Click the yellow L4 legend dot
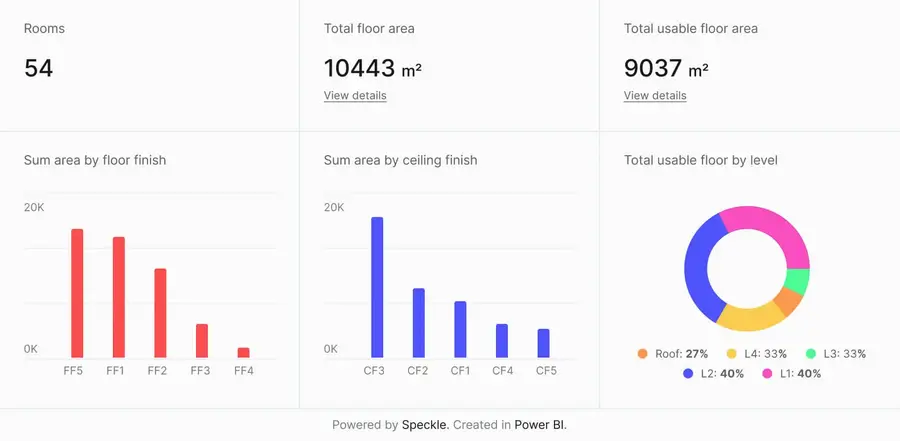Viewport: 900px width, 441px height. [732, 354]
